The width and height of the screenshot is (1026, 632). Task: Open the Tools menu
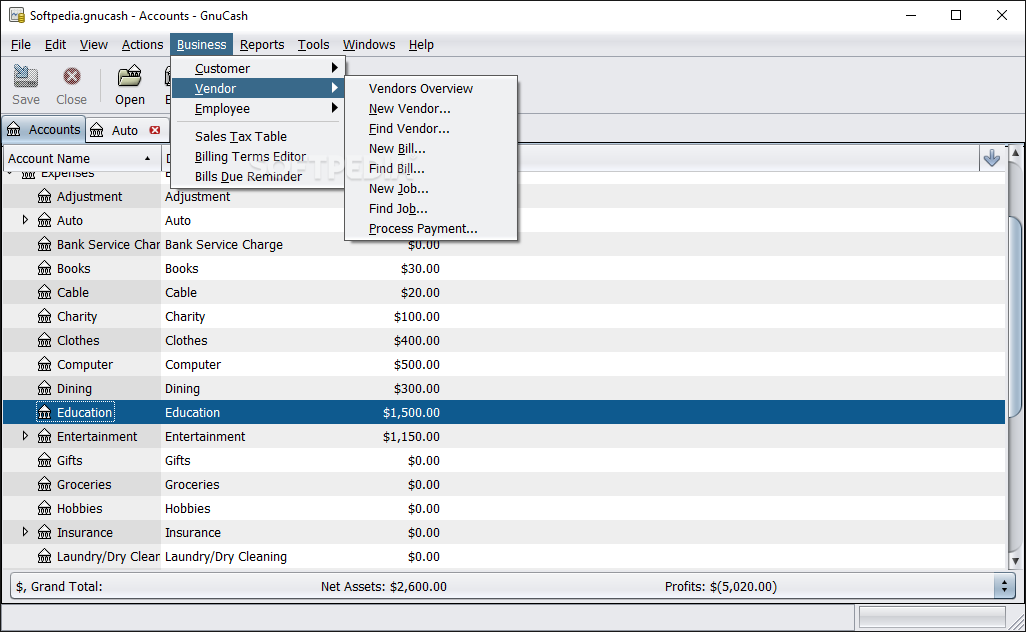tap(313, 44)
